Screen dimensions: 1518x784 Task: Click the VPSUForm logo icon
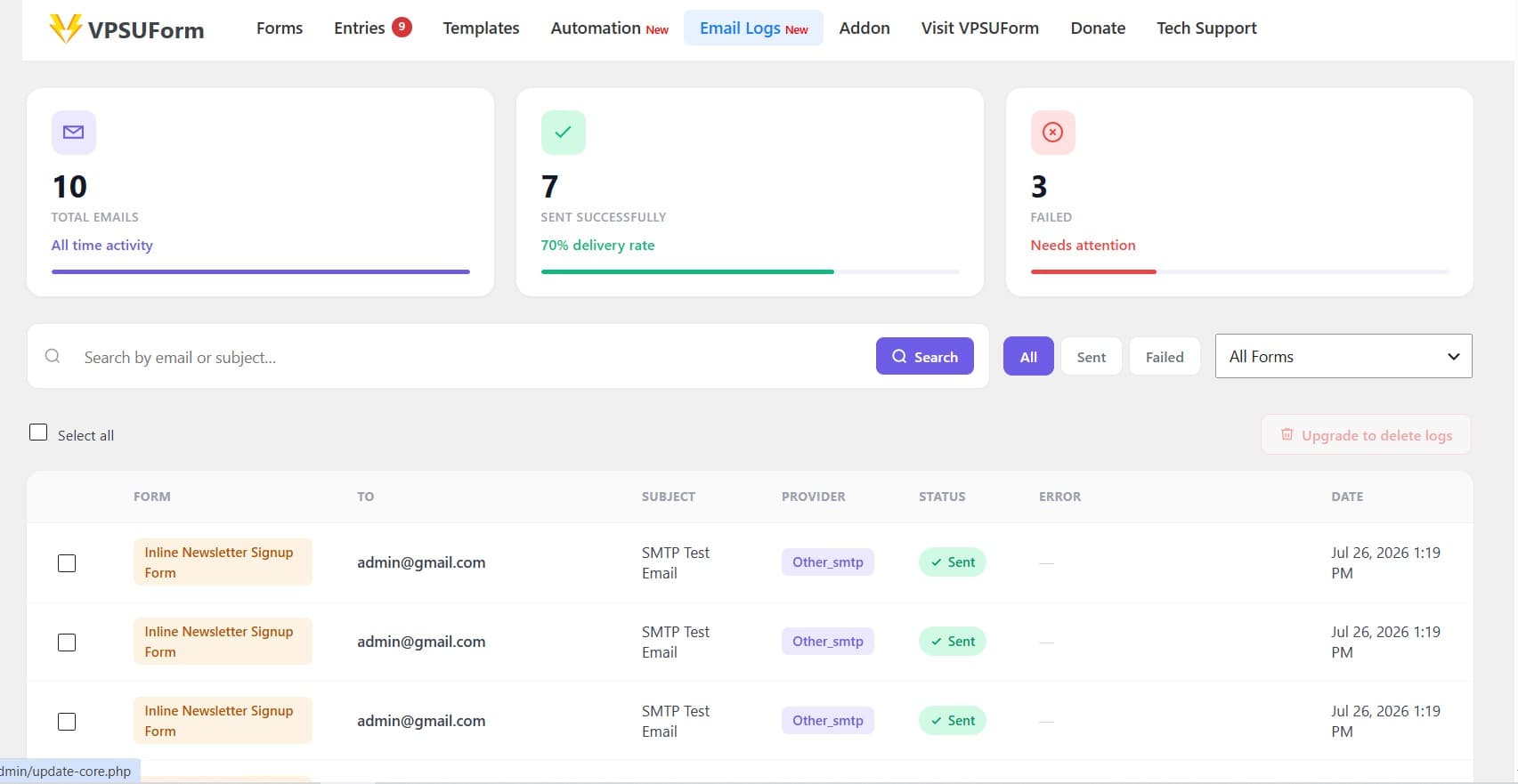click(66, 28)
